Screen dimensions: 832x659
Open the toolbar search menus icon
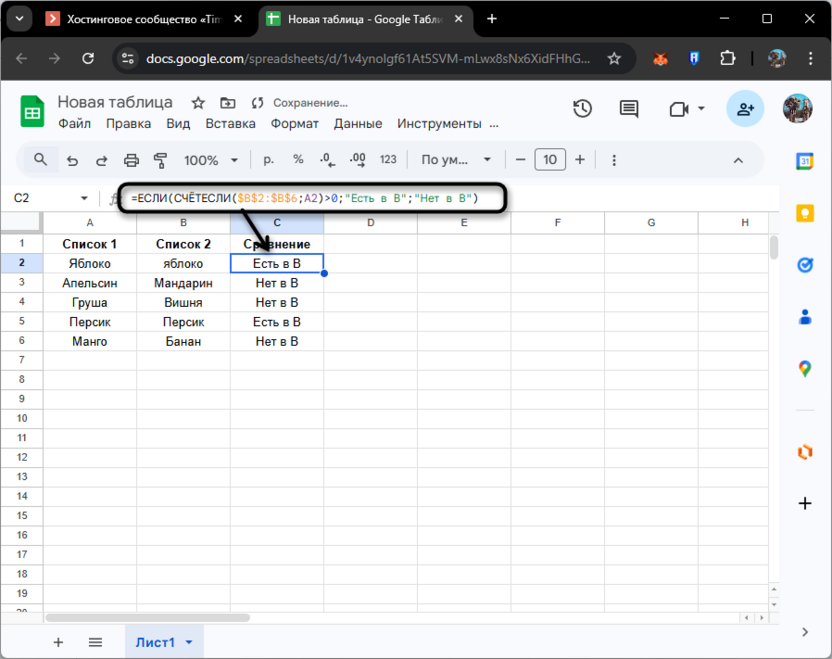(x=40, y=160)
